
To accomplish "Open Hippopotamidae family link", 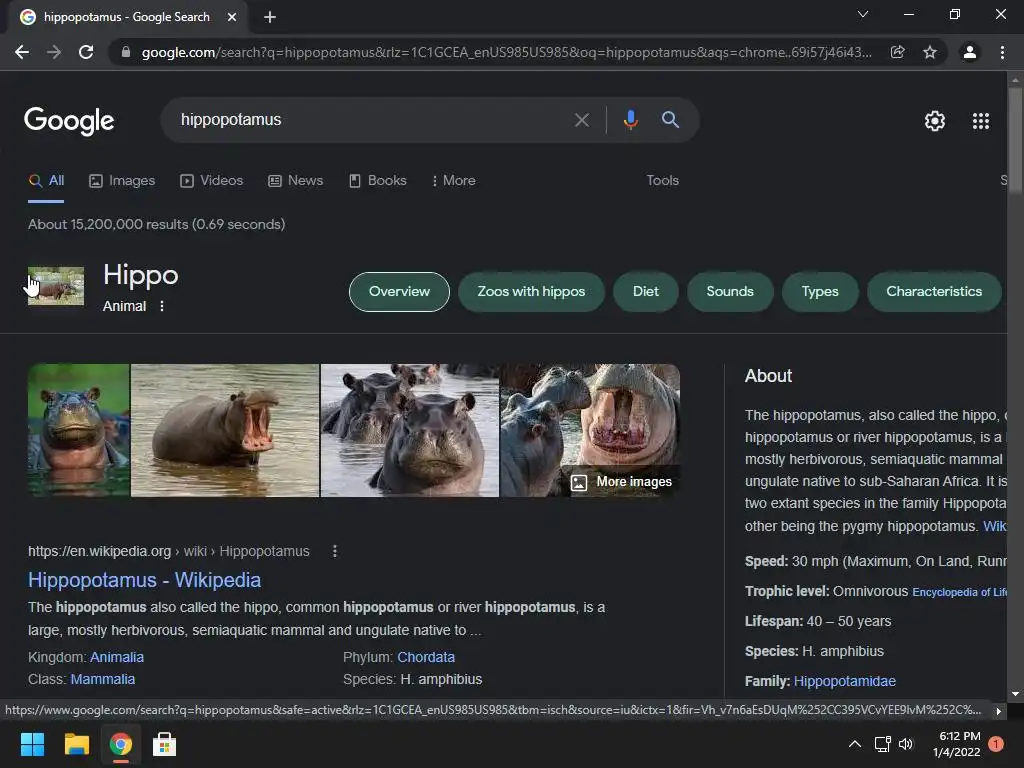I will [x=844, y=682].
